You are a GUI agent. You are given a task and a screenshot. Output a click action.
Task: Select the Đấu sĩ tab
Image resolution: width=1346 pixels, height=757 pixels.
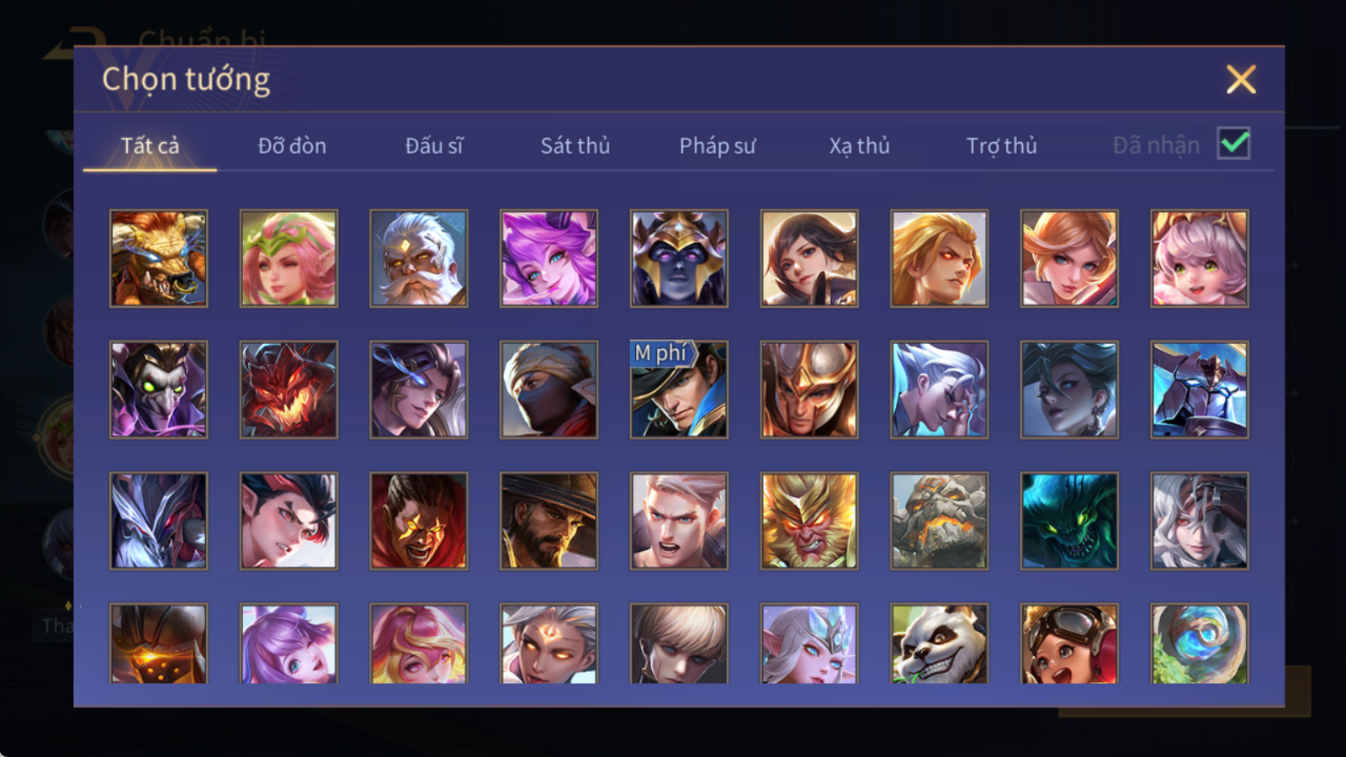pyautogui.click(x=434, y=146)
